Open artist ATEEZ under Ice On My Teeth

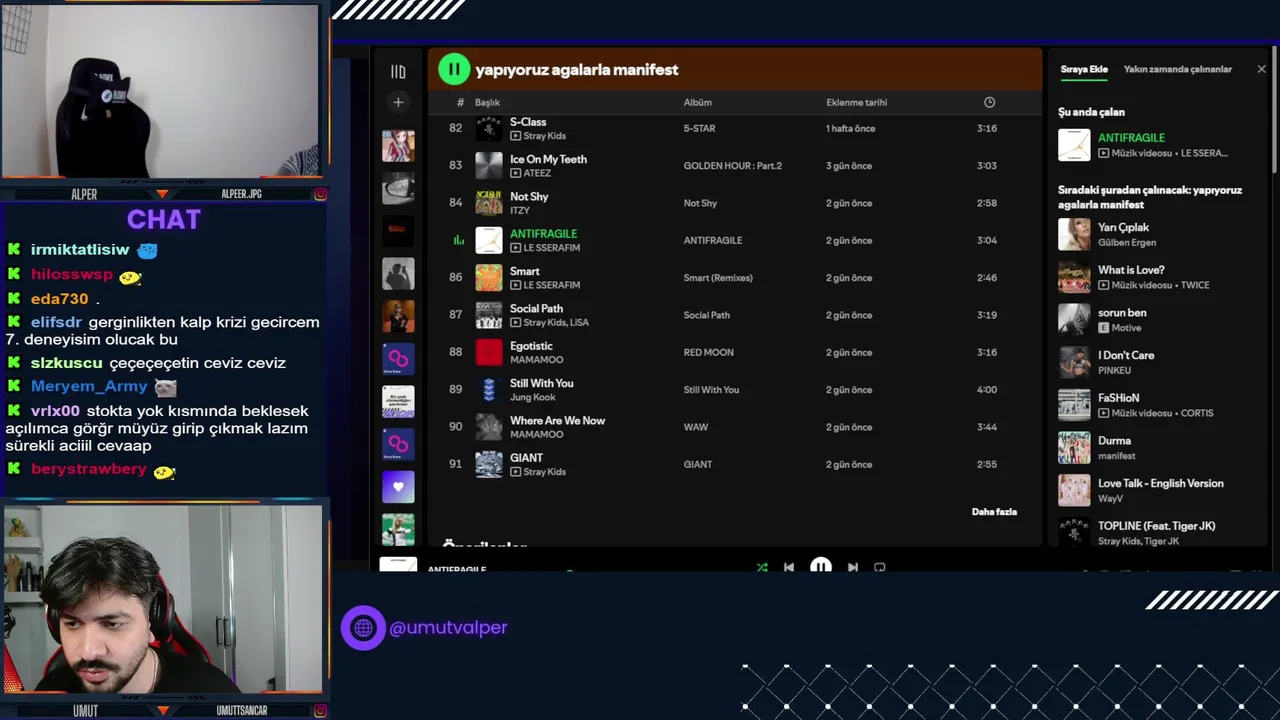(x=537, y=173)
